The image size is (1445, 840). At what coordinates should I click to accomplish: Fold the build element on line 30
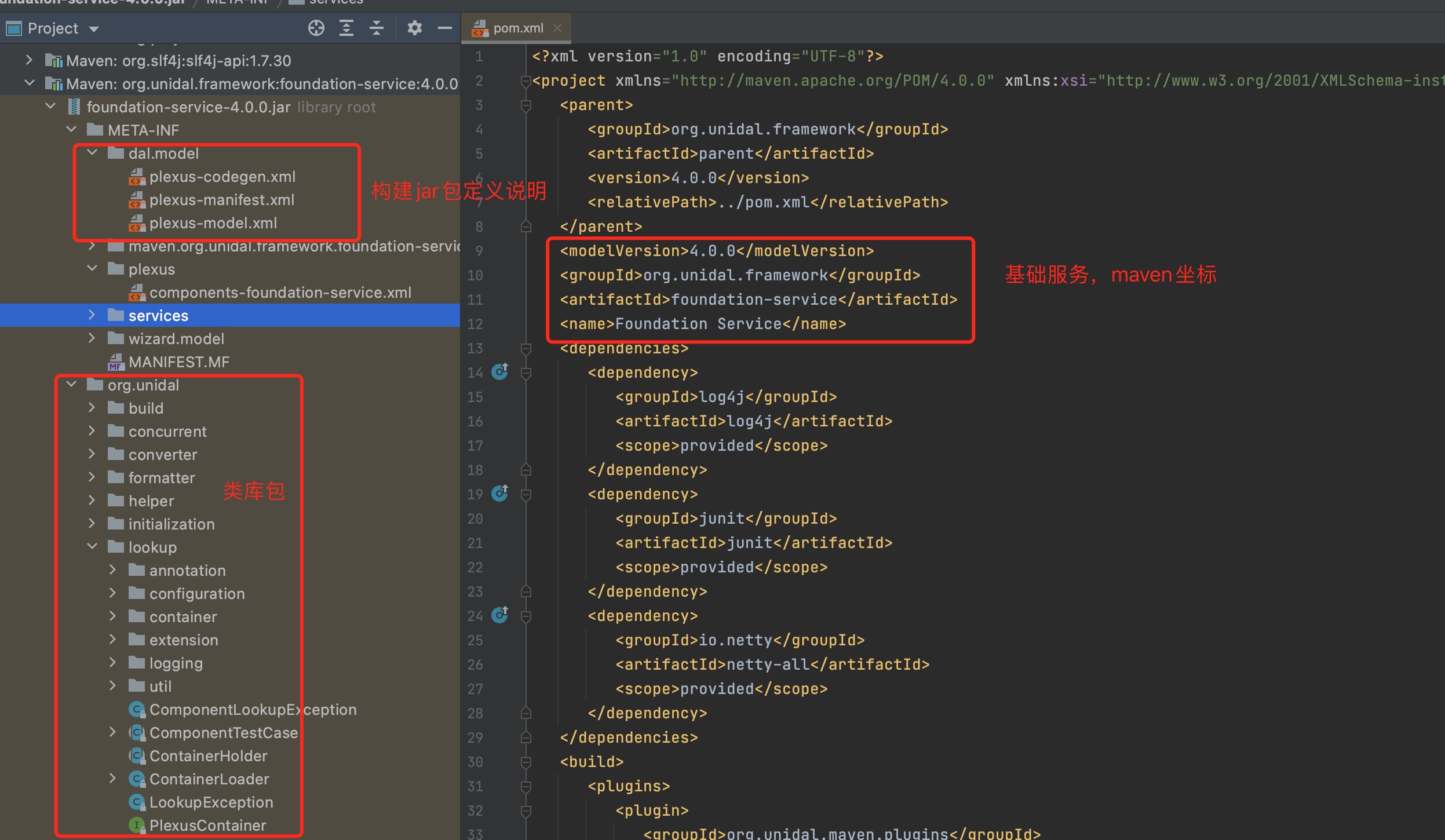(526, 762)
